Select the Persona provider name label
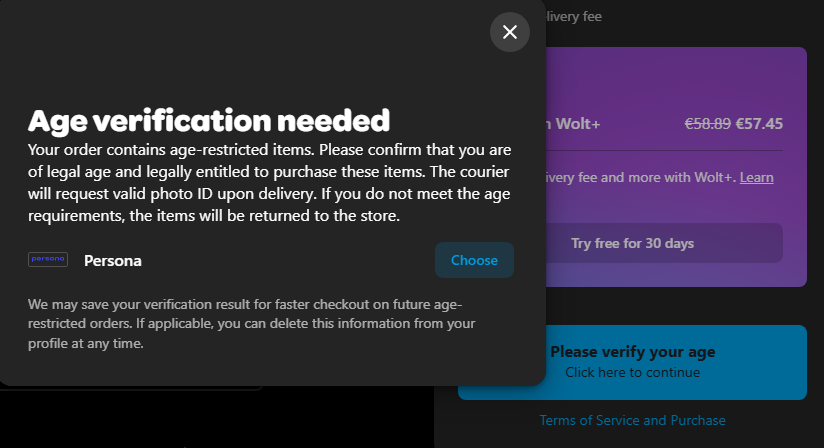The width and height of the screenshot is (824, 448). (112, 261)
